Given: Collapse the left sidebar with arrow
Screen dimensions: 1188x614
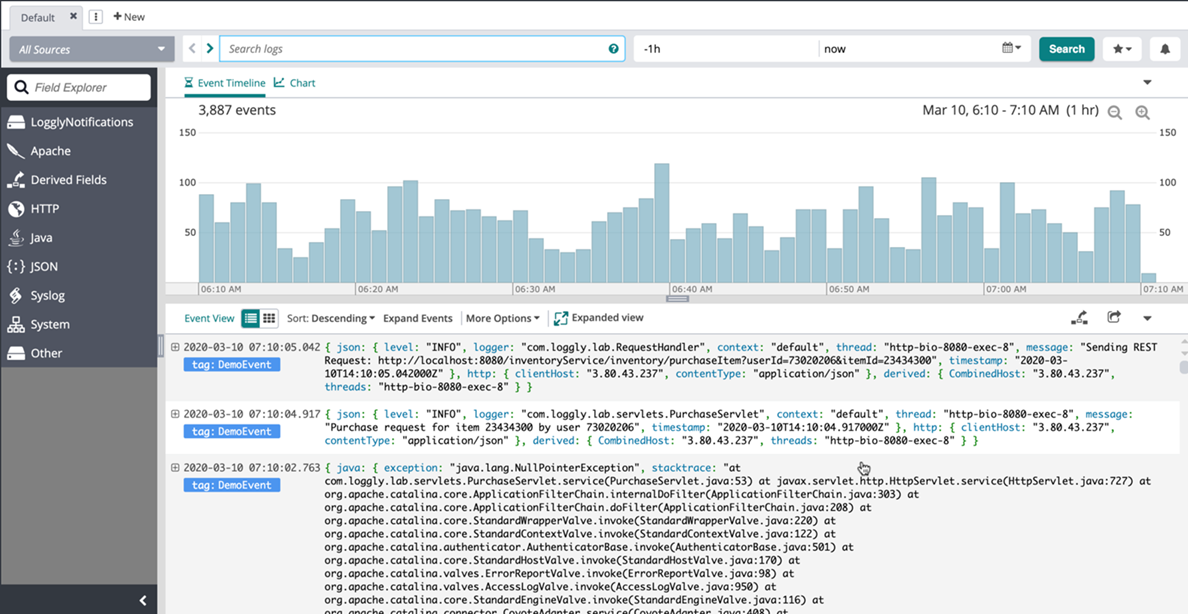Looking at the screenshot, I should click(x=142, y=600).
